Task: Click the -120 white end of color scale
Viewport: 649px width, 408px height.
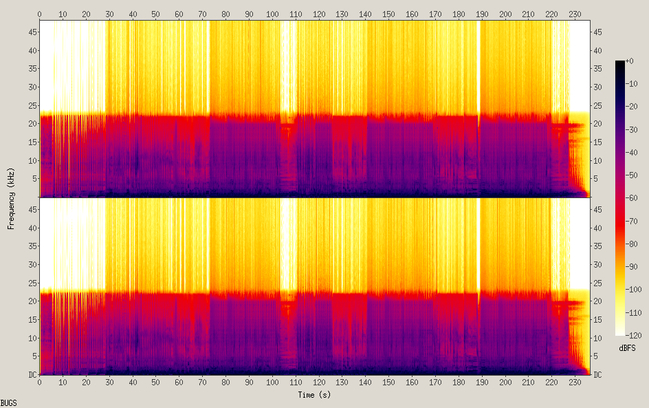Action: 620,332
